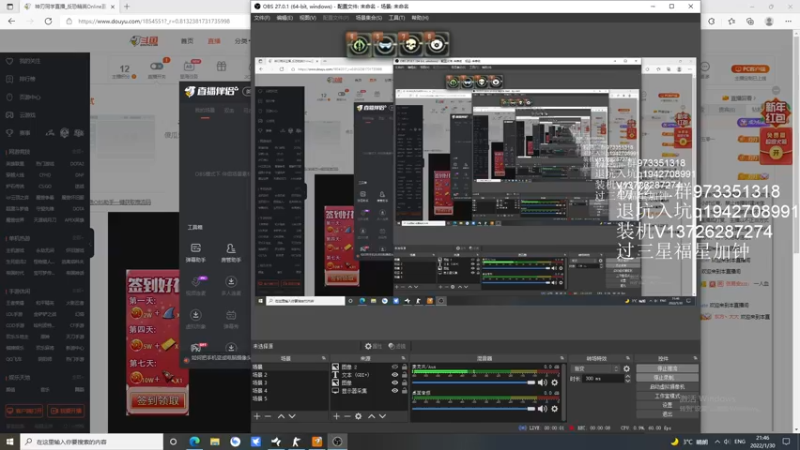The image size is (800, 450).
Task: Collapse the Douyu left sidebar handle
Action: tap(92, 243)
